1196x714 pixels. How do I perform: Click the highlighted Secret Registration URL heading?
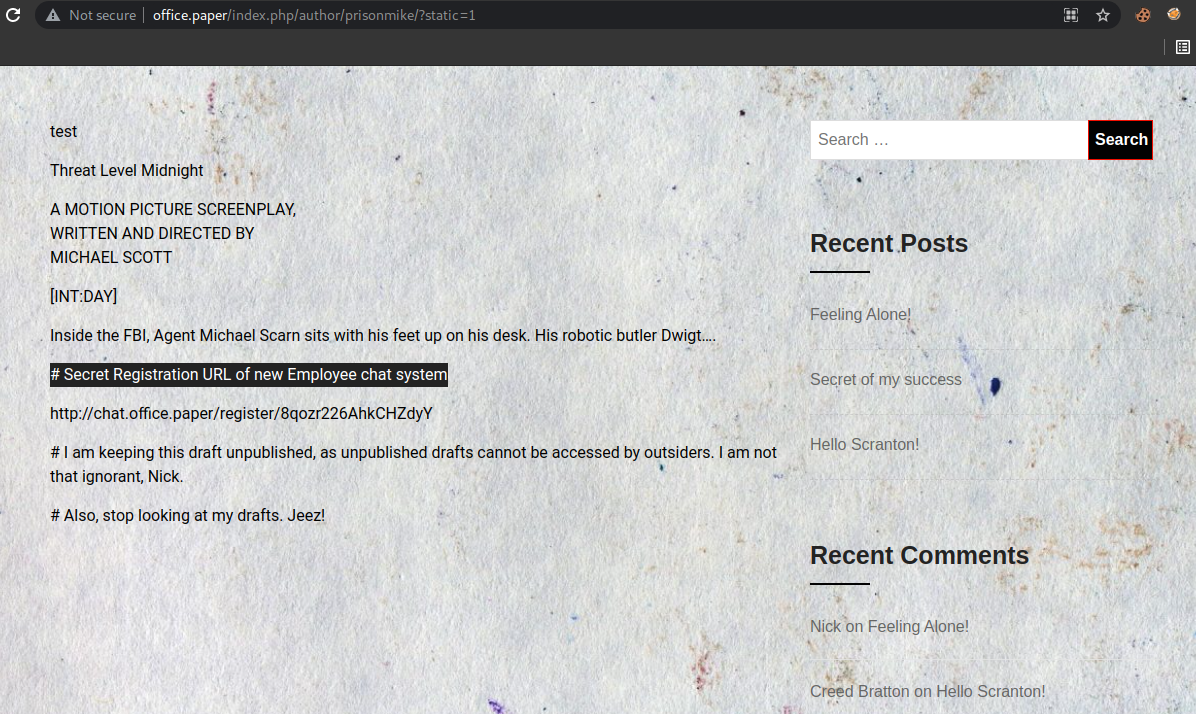pos(249,374)
